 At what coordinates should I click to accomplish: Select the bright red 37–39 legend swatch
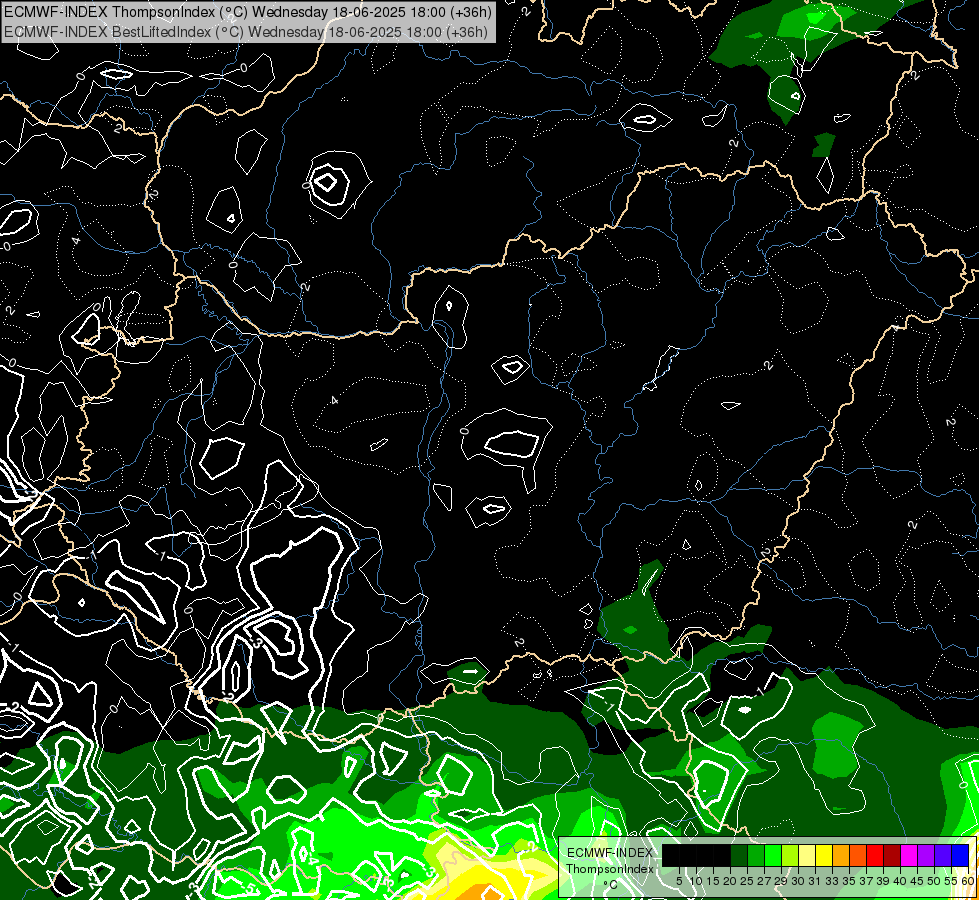875,855
